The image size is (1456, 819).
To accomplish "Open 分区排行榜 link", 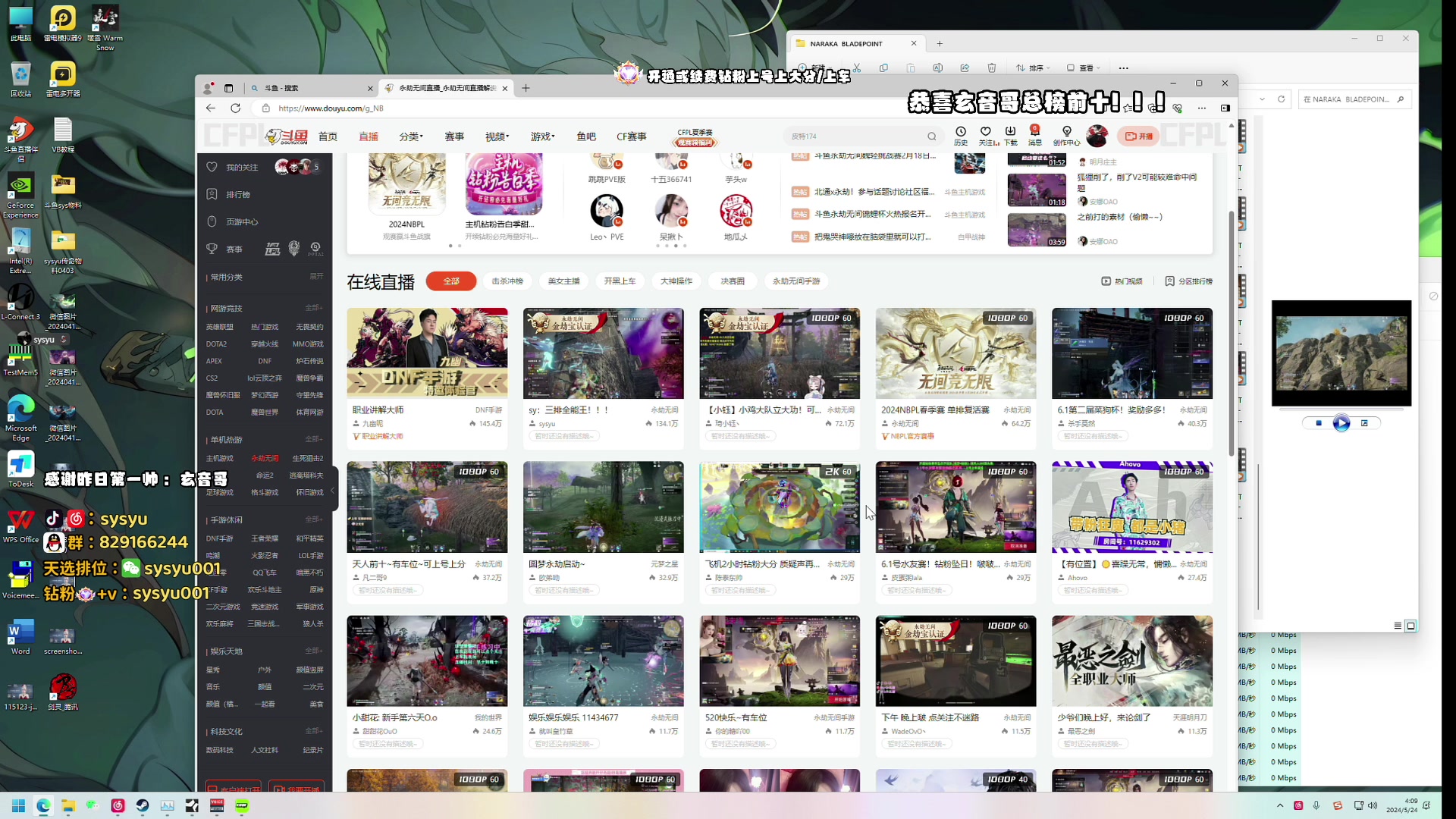I will click(1188, 281).
